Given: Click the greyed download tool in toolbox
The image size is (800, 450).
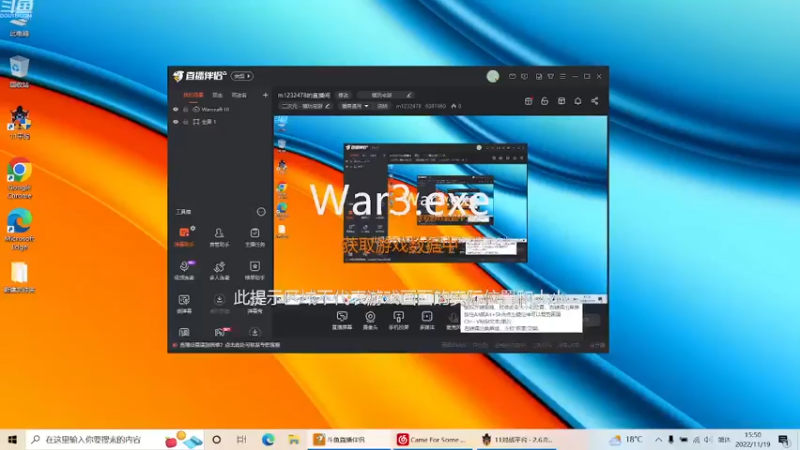Looking at the screenshot, I should point(219,304).
